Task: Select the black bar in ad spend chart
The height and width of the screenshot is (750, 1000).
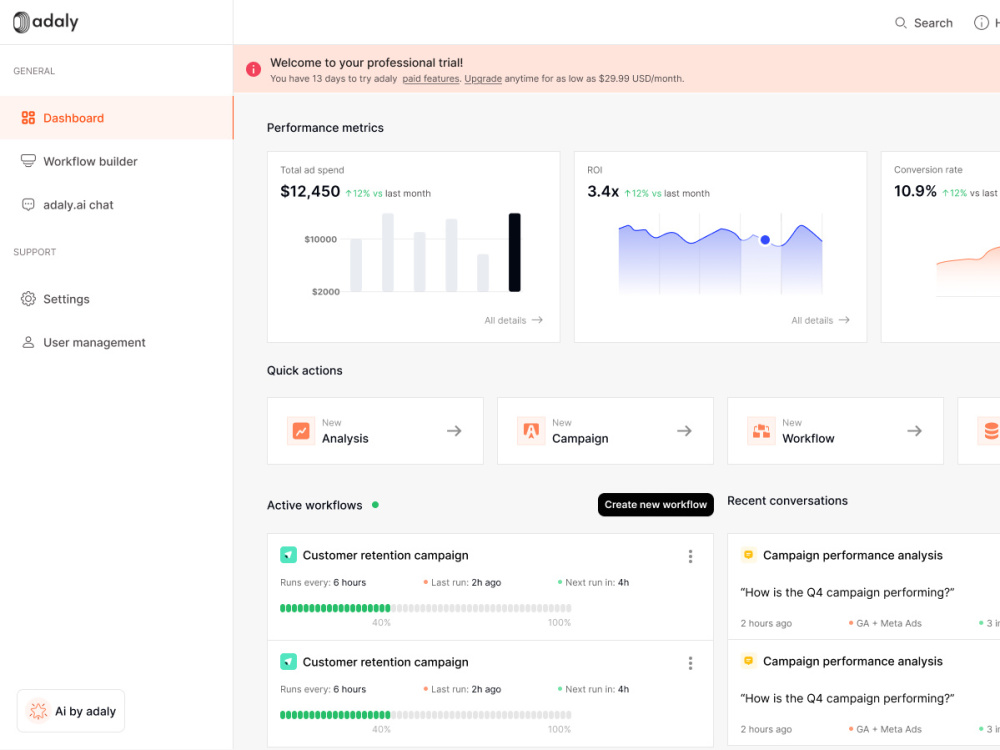Action: pyautogui.click(x=515, y=253)
